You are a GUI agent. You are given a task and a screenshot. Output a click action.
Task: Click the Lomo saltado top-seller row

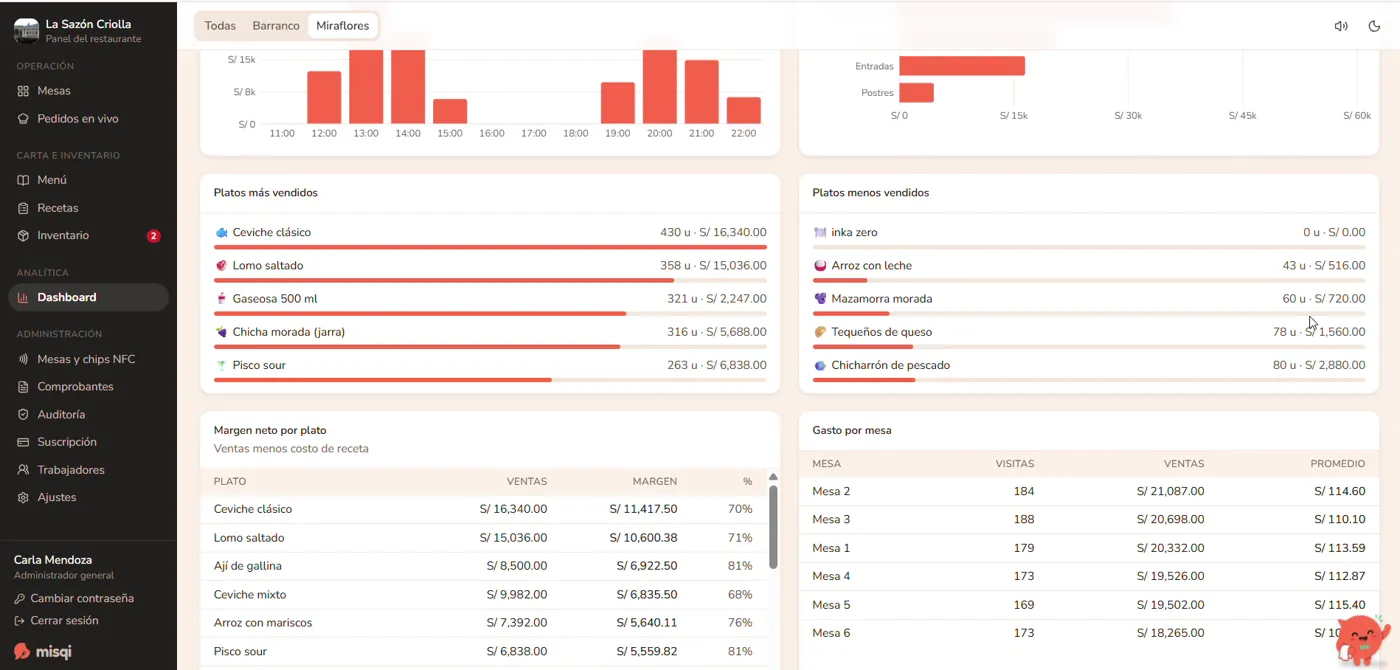pos(490,269)
